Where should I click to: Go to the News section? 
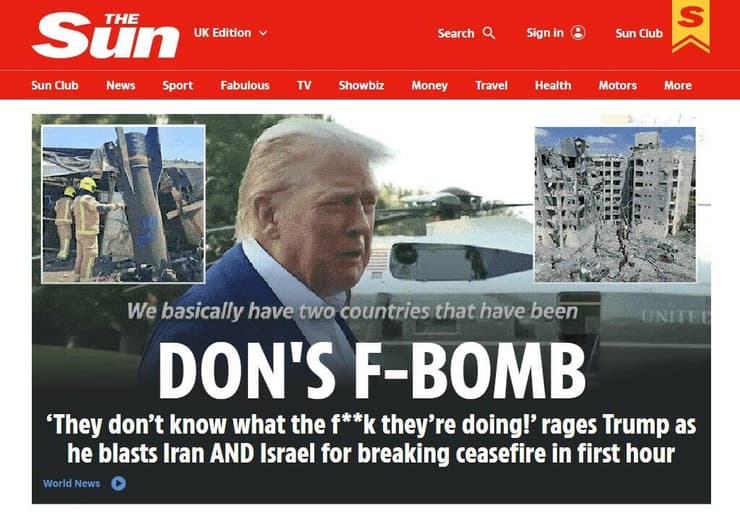pos(121,85)
